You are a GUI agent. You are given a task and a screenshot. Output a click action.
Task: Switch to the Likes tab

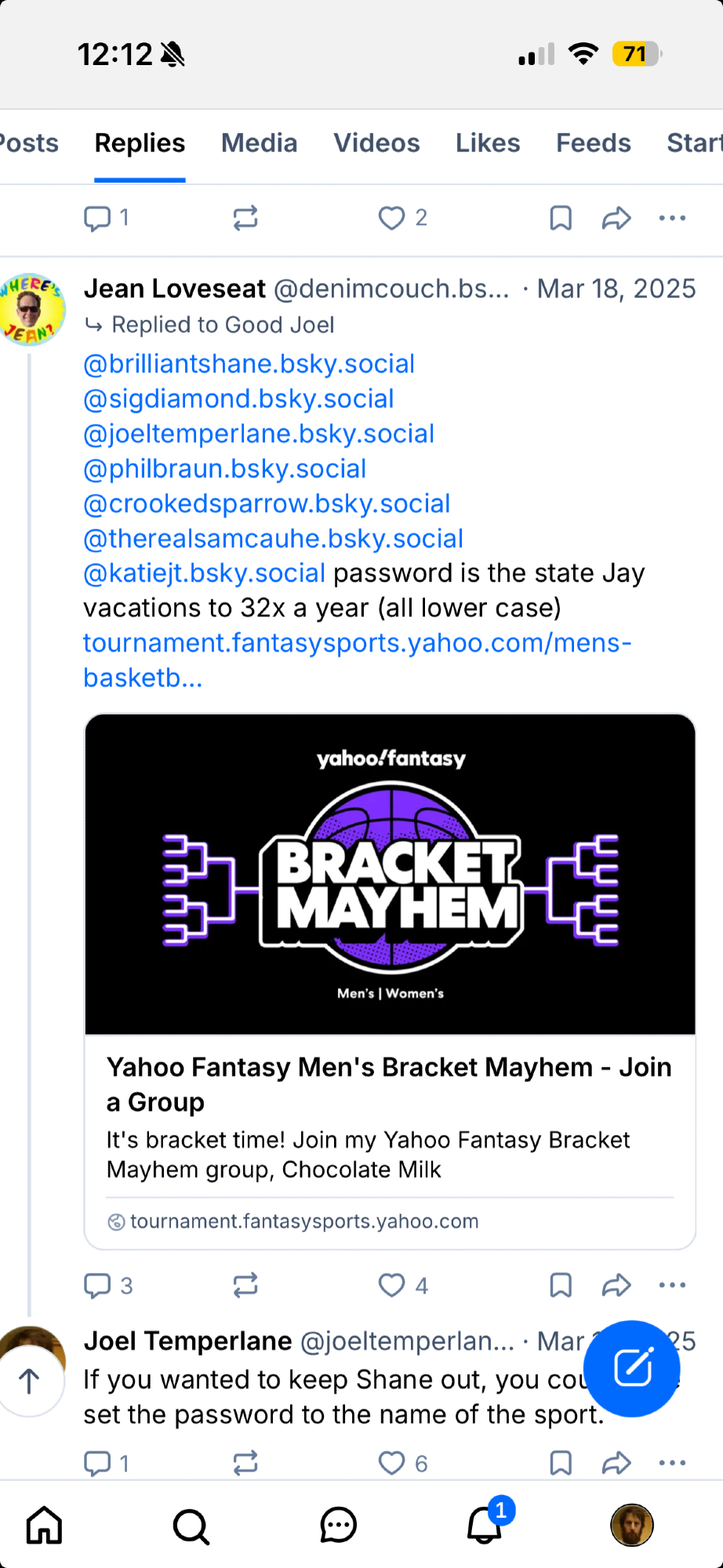(488, 143)
